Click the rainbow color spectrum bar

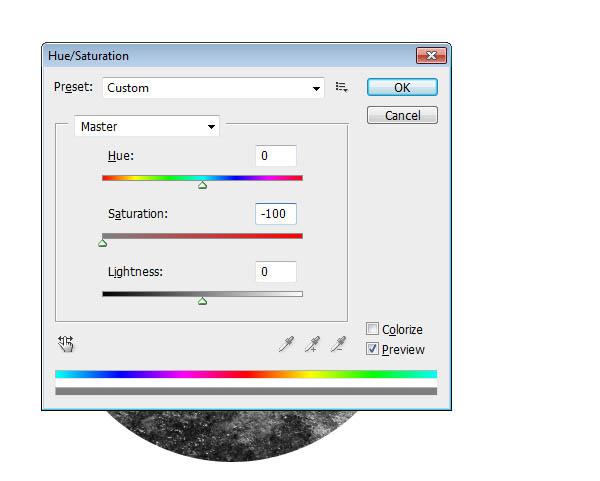coord(246,374)
